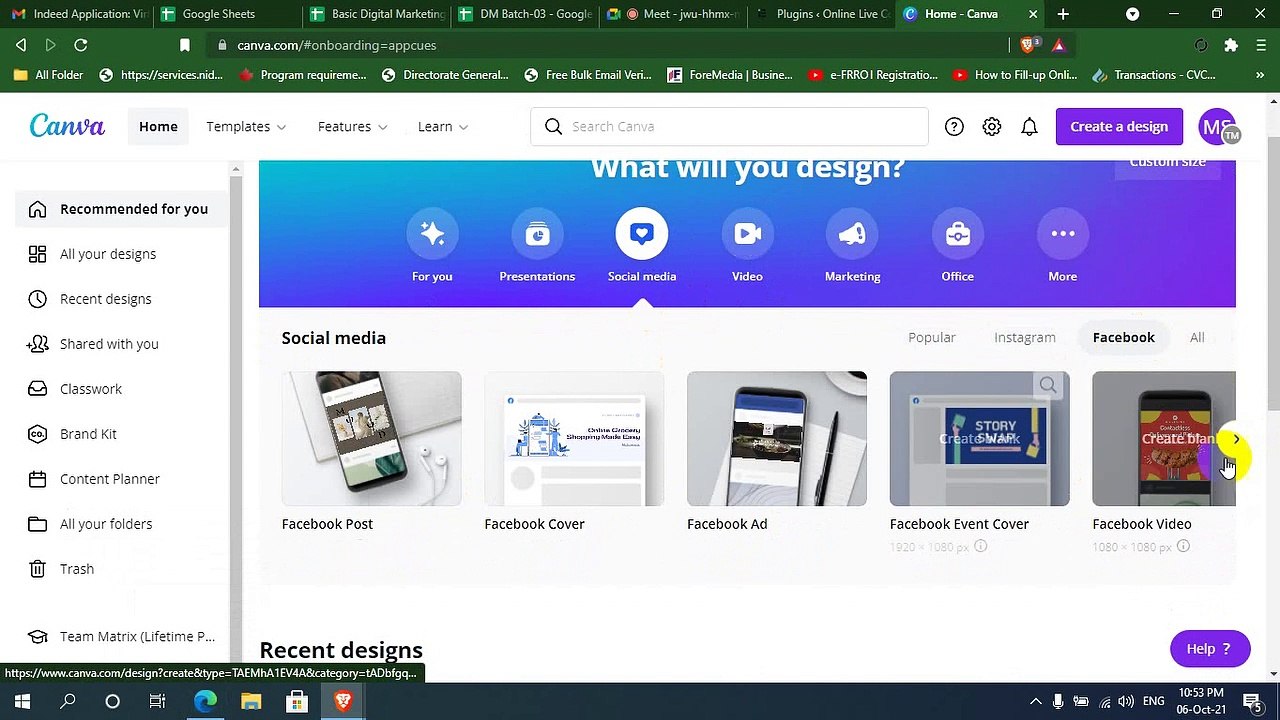Select the Office category icon
Screen dimensions: 1280x720
[x=957, y=234]
